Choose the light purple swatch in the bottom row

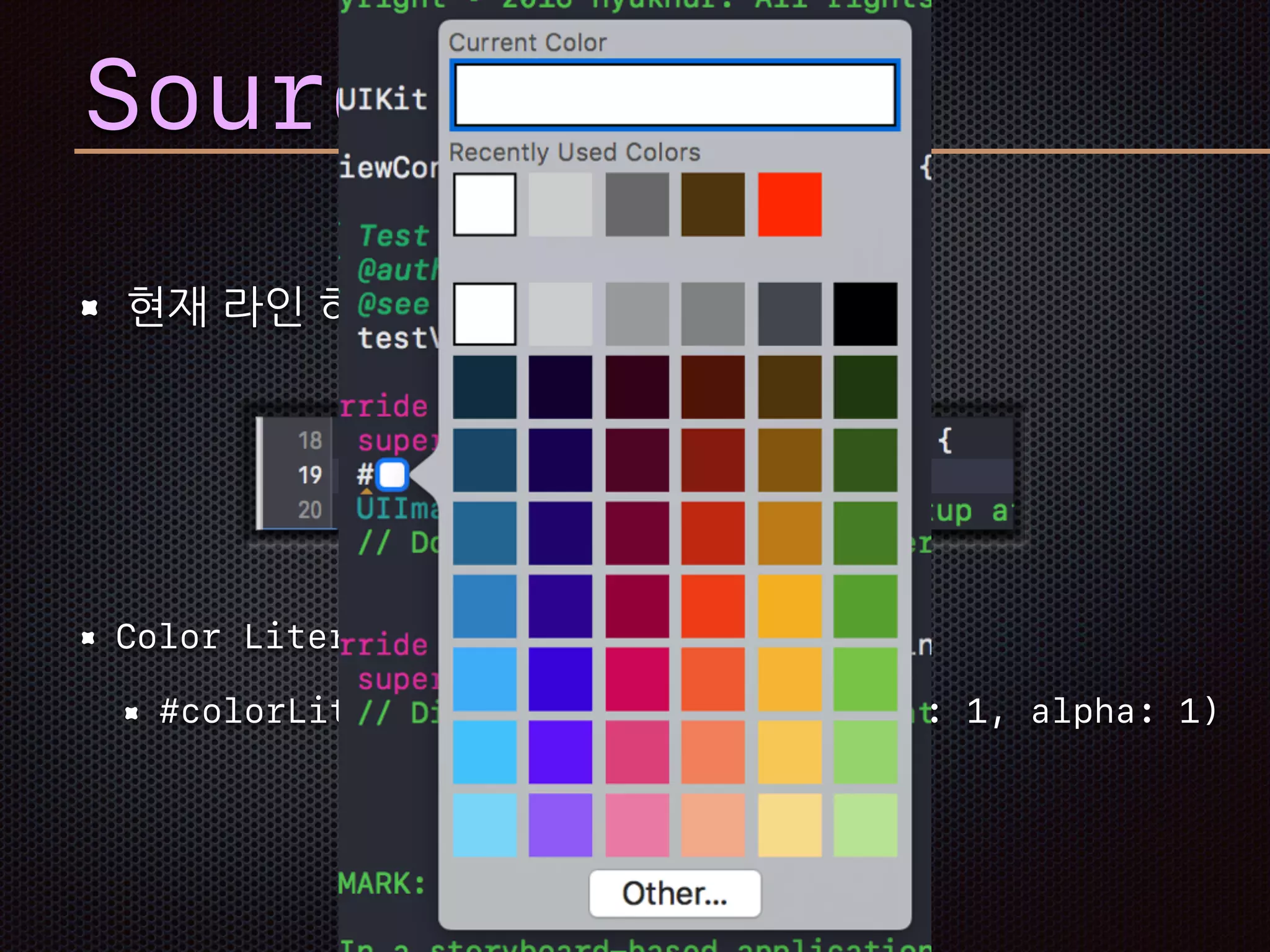(x=560, y=825)
